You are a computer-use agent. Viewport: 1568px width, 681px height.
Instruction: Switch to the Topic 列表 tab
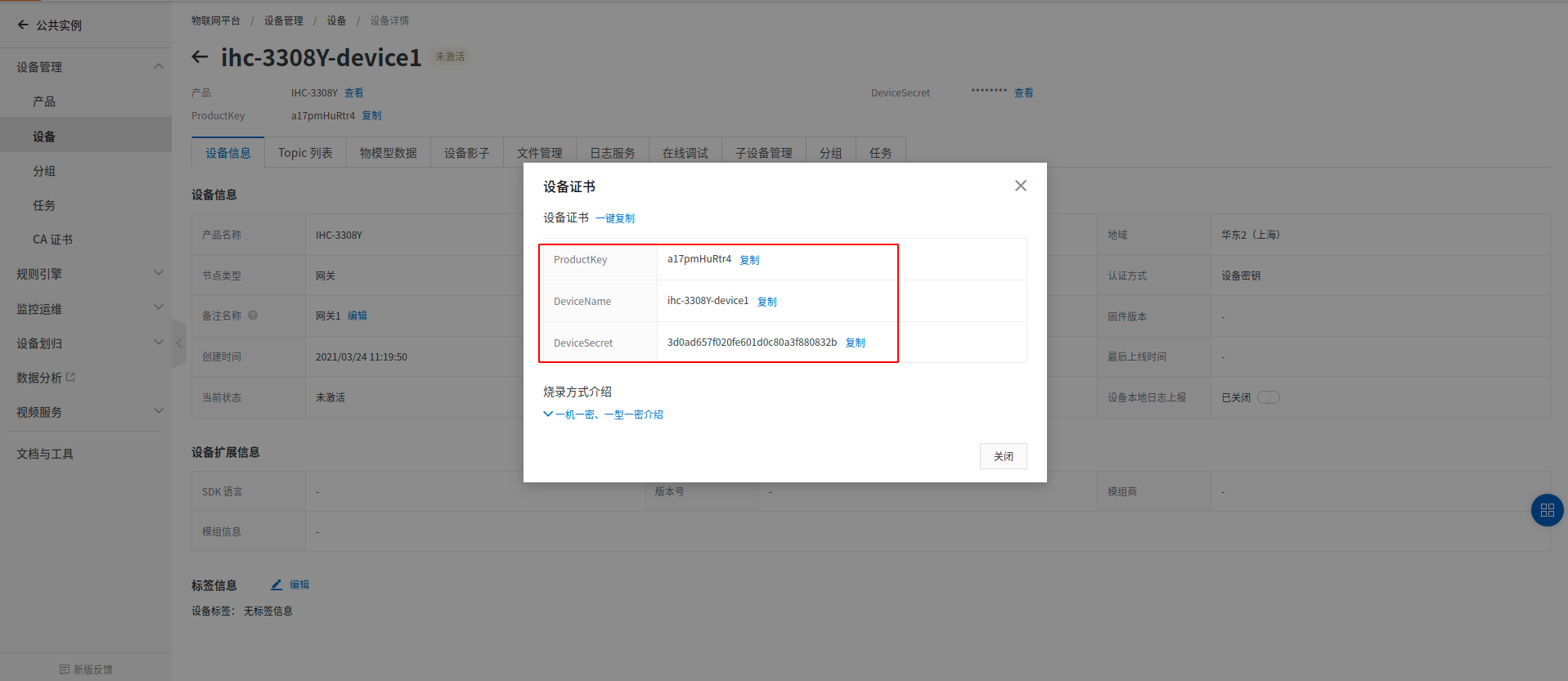coord(305,153)
